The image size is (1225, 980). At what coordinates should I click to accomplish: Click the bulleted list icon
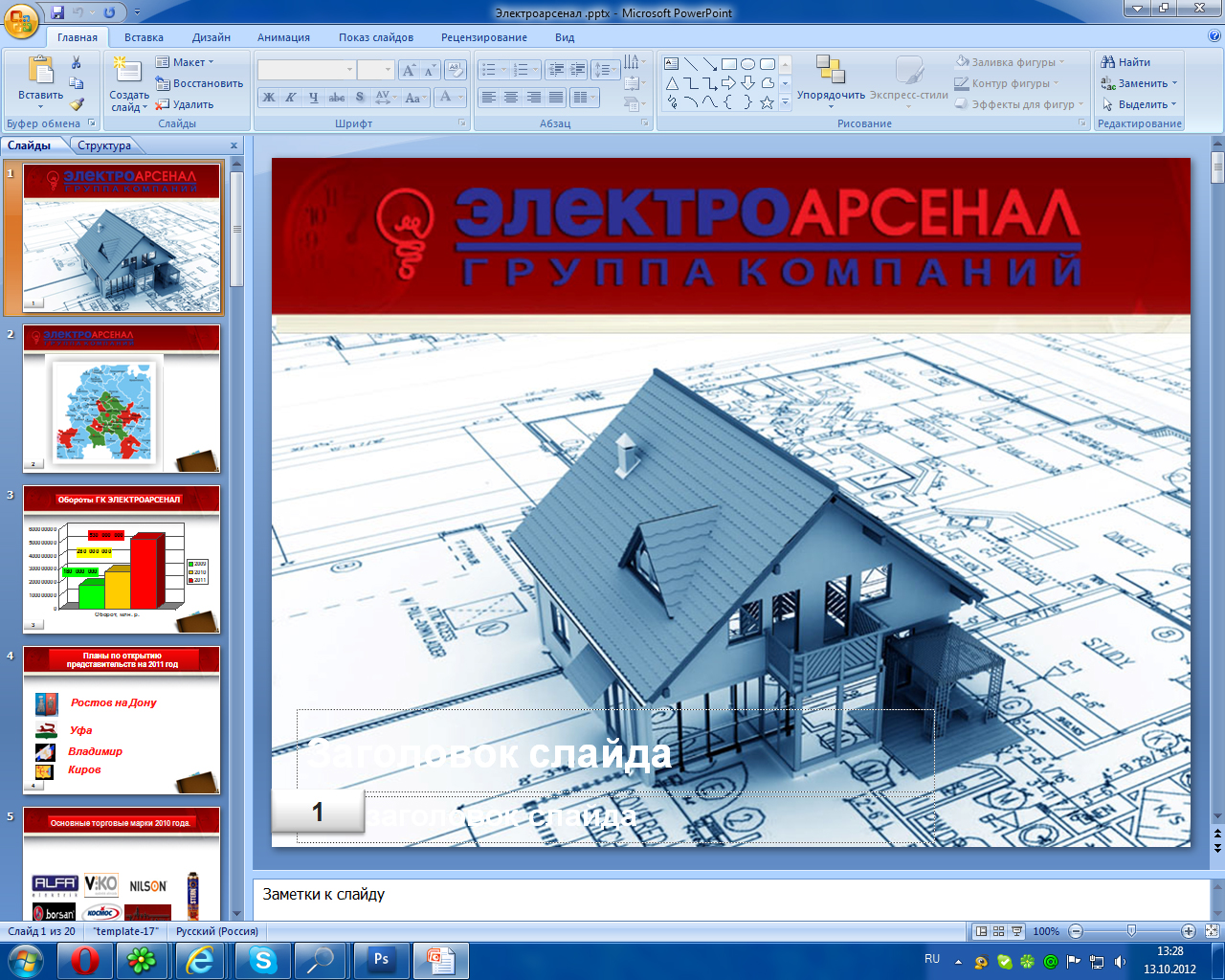click(493, 70)
